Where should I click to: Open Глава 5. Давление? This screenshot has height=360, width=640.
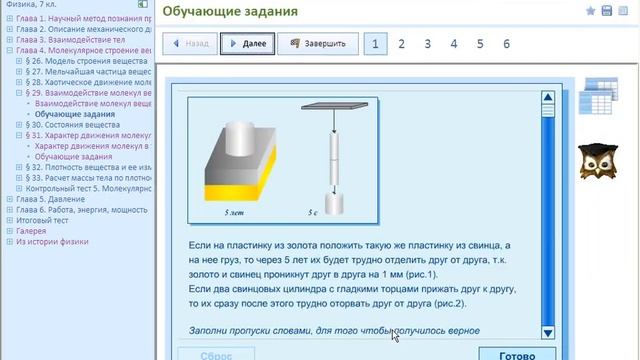click(51, 199)
